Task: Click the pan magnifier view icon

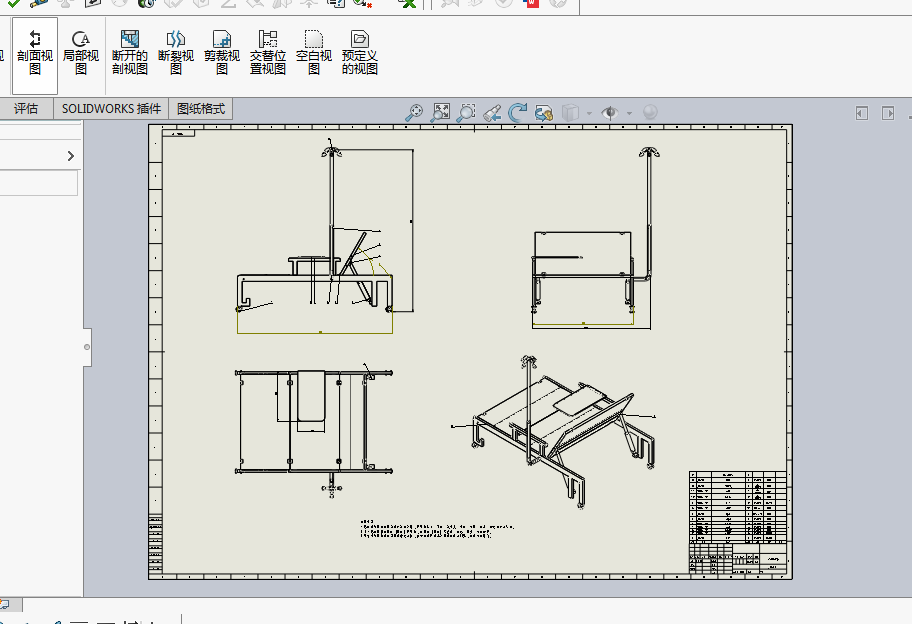Action: click(x=414, y=112)
